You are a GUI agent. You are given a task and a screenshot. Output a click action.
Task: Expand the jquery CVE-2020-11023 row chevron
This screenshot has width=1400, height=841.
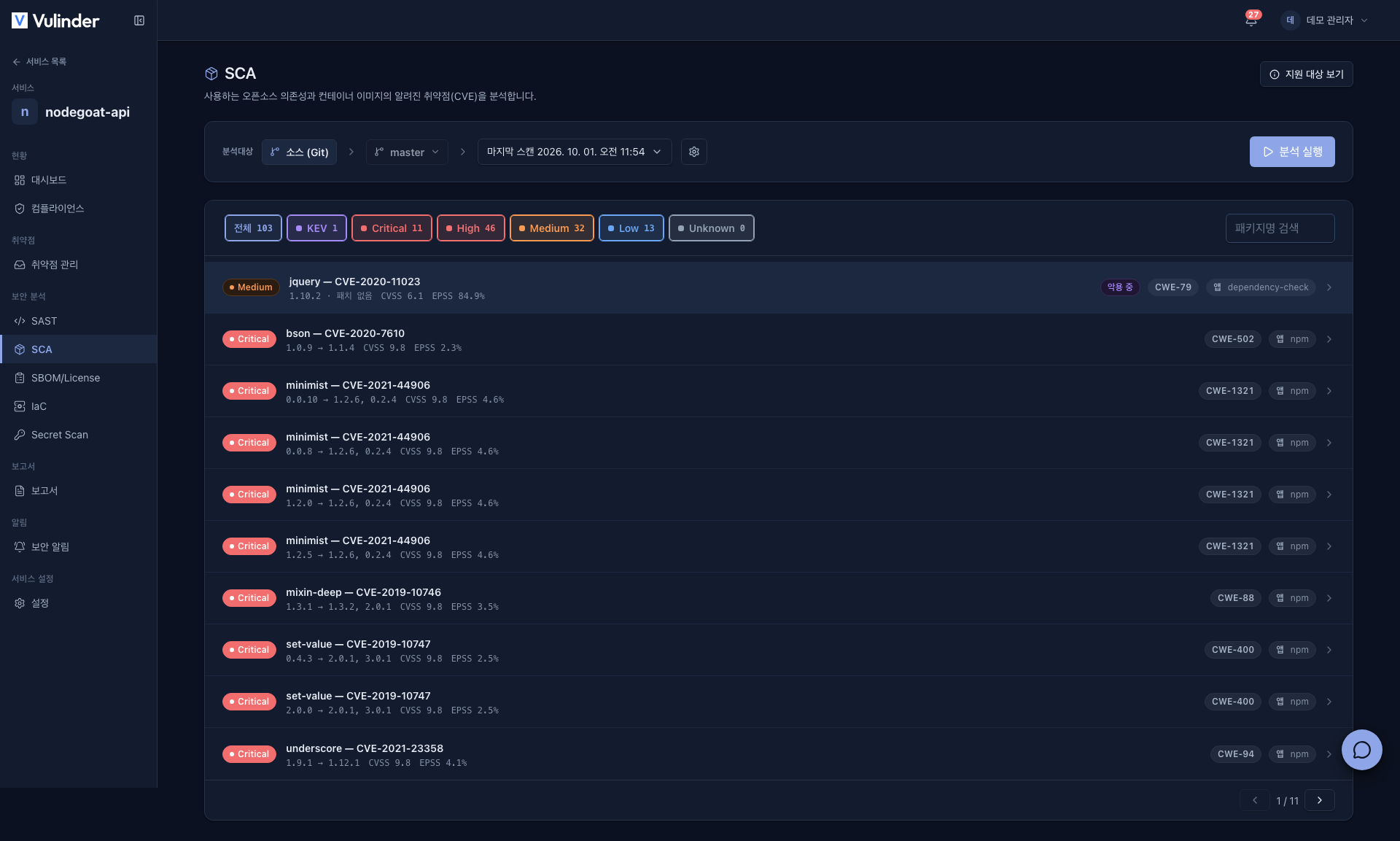coord(1329,287)
